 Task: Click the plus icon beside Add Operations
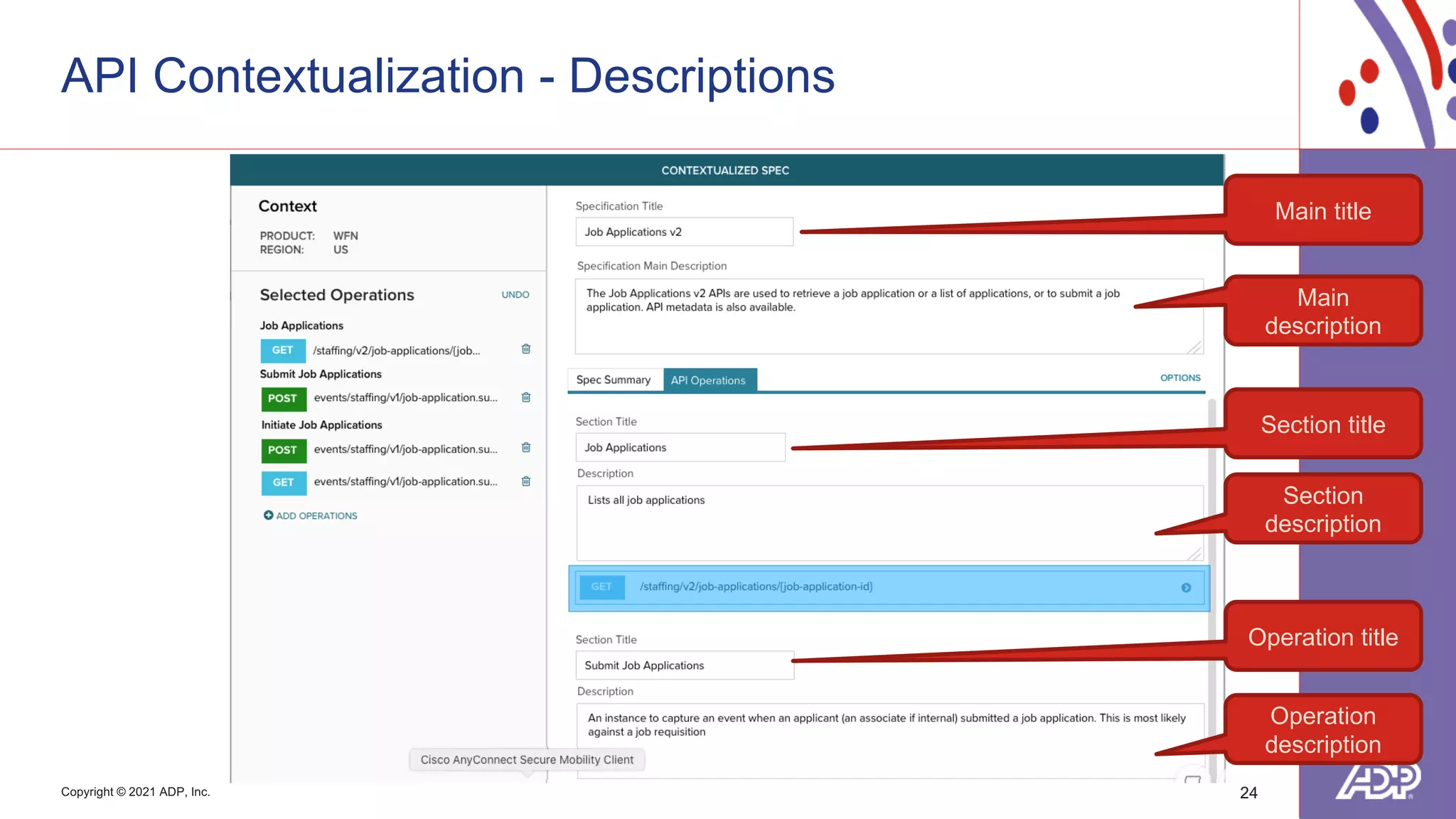pos(268,515)
